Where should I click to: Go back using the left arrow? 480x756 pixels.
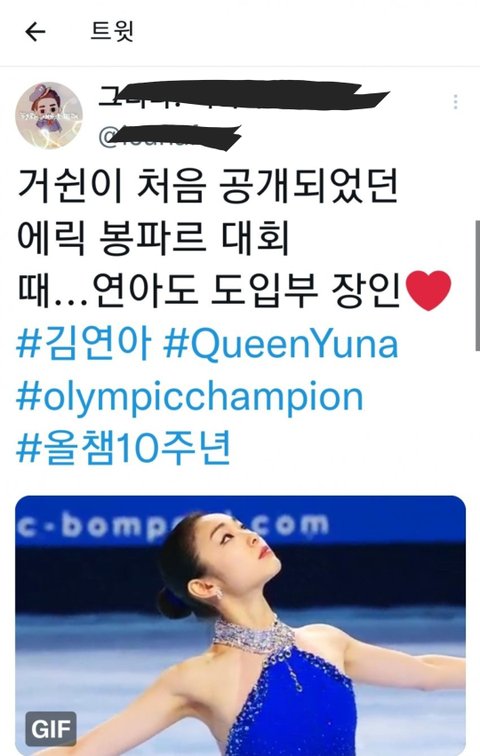point(35,32)
